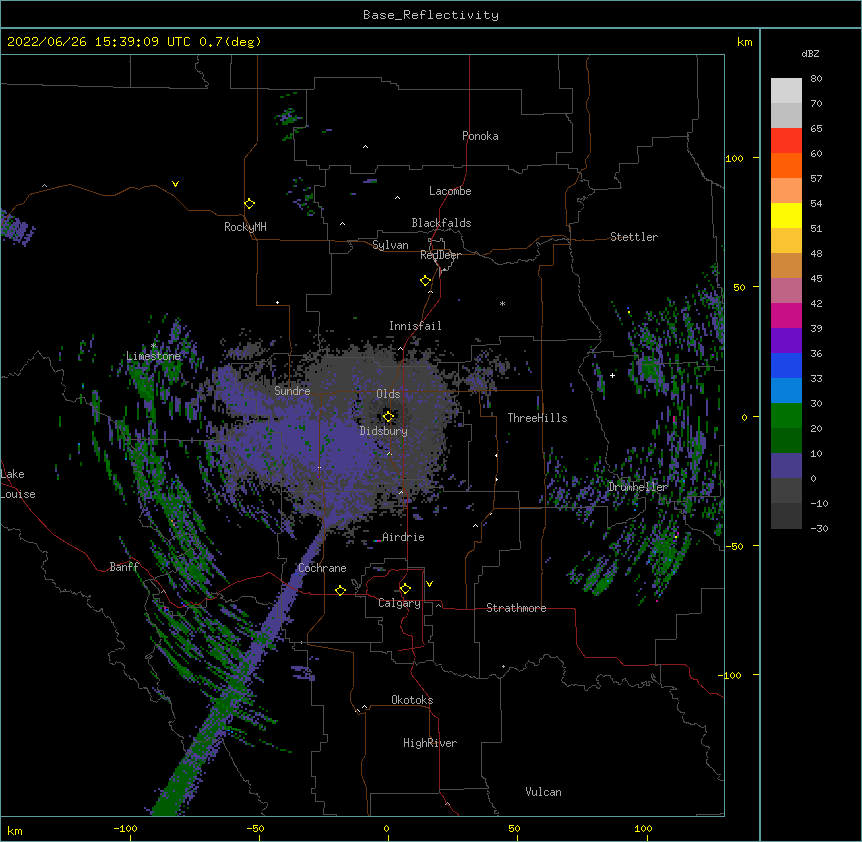The image size is (862, 842).
Task: Click the RedDeer city label
Action: [x=440, y=255]
